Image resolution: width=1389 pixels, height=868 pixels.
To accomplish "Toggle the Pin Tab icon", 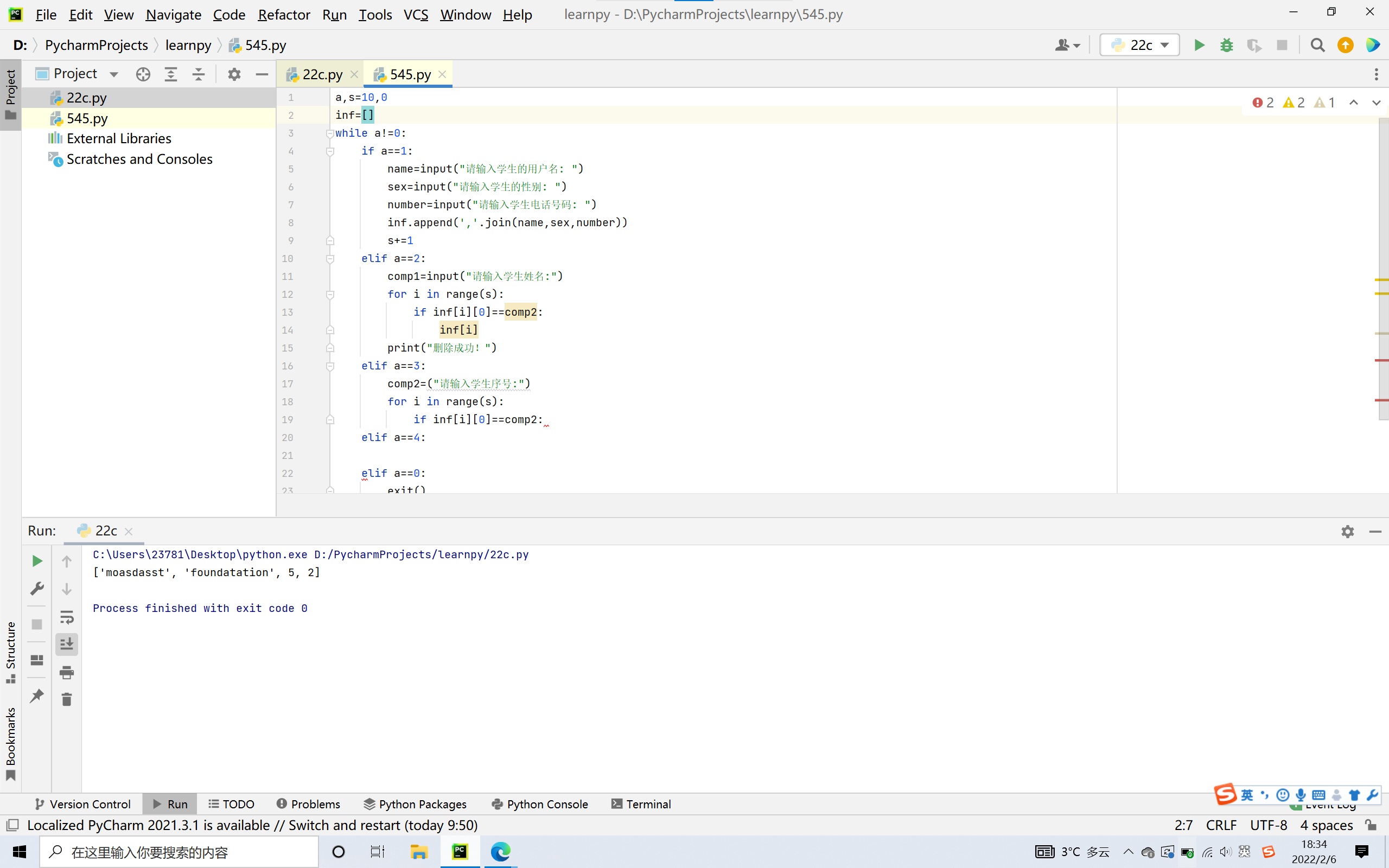I will point(37,697).
